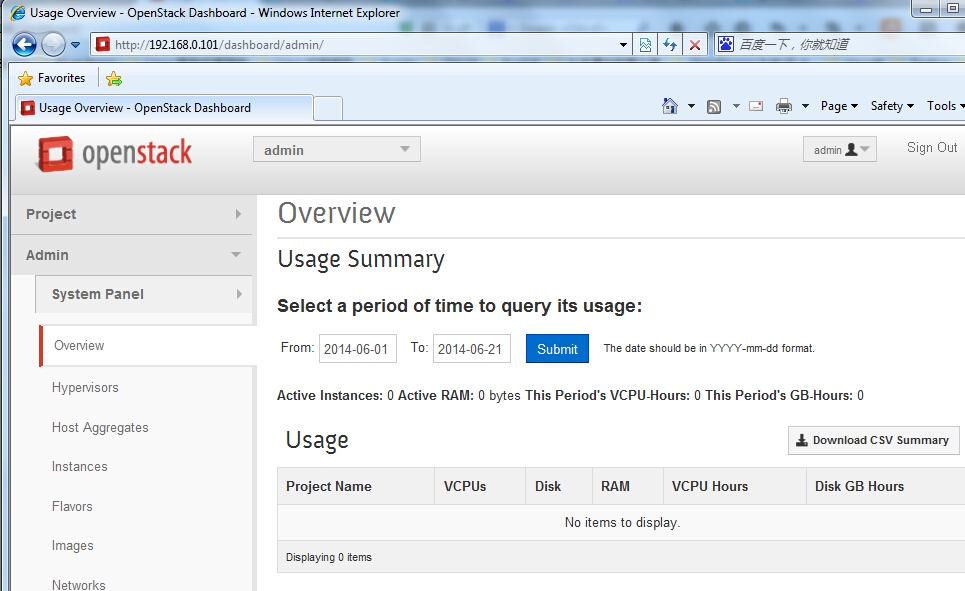Open the Networks sidebar link

[x=78, y=585]
